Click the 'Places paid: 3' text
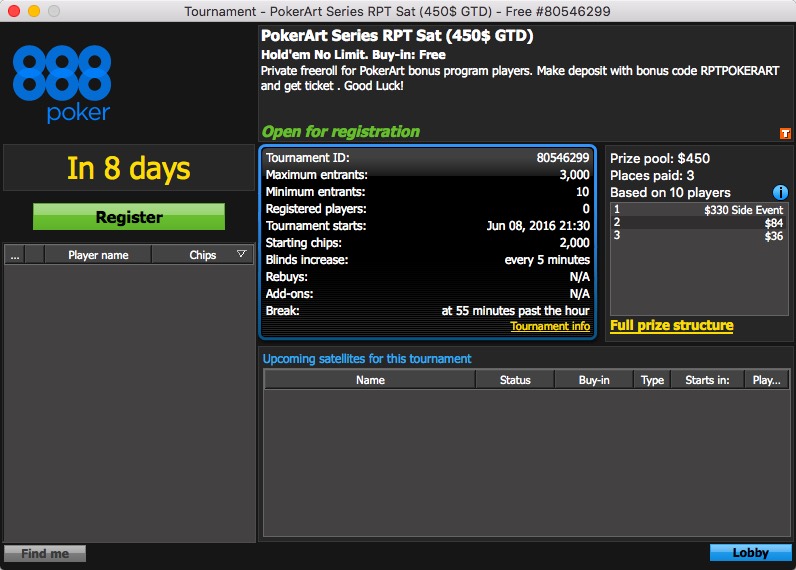This screenshot has height=570, width=796. [x=652, y=176]
